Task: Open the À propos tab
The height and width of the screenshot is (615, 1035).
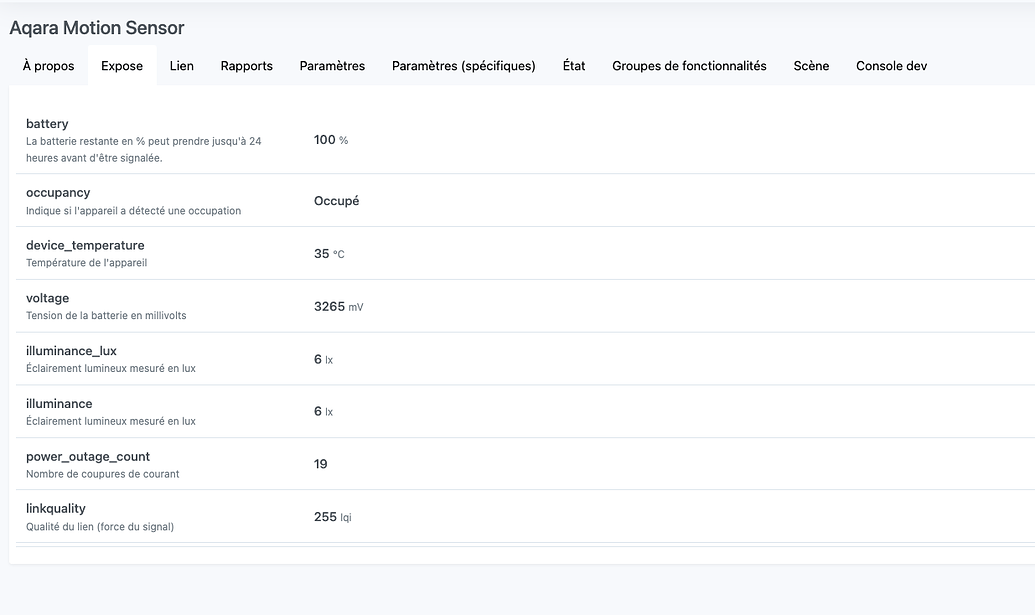Action: [48, 66]
